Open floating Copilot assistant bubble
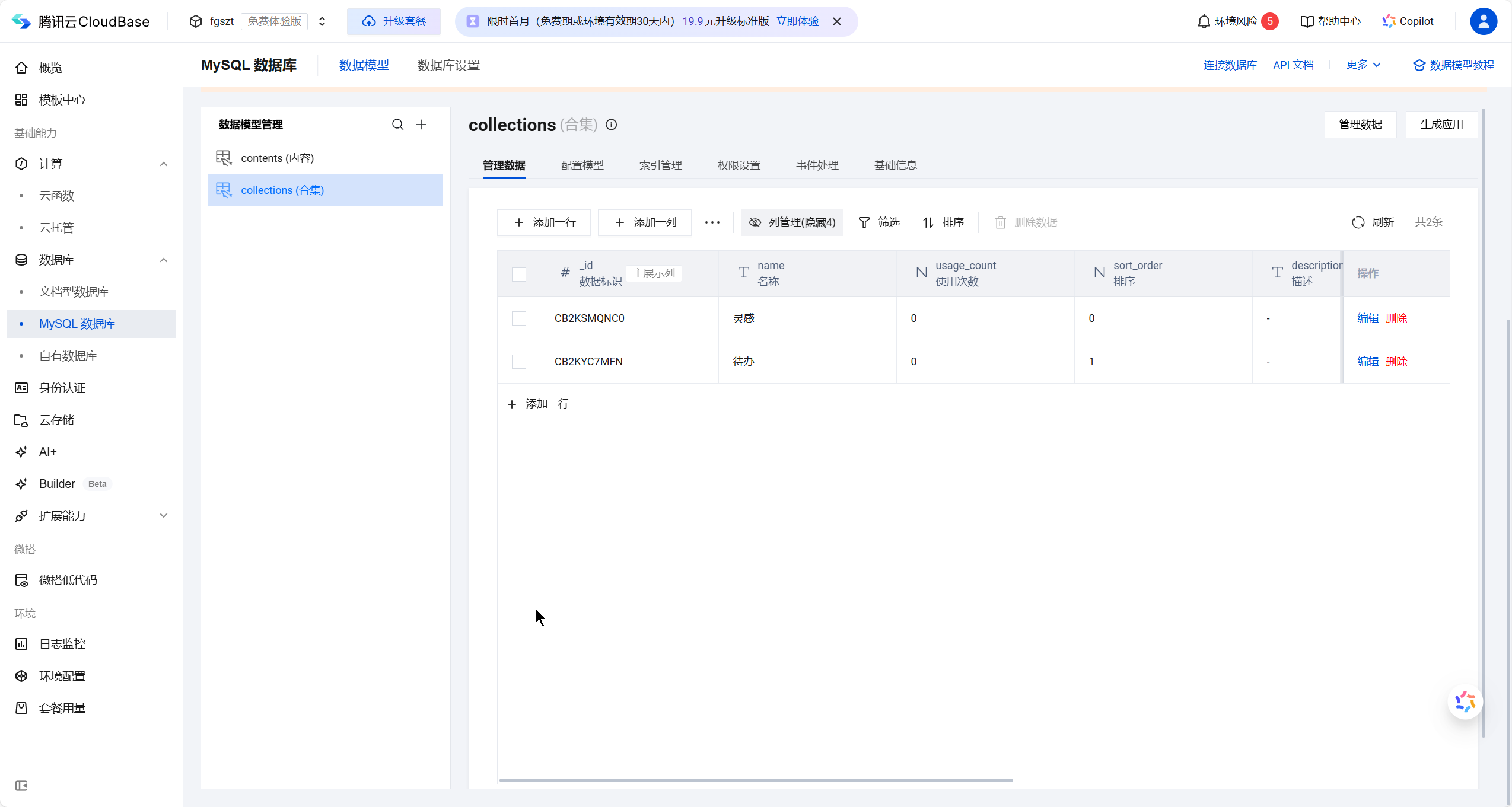The height and width of the screenshot is (807, 1512). coord(1465,702)
